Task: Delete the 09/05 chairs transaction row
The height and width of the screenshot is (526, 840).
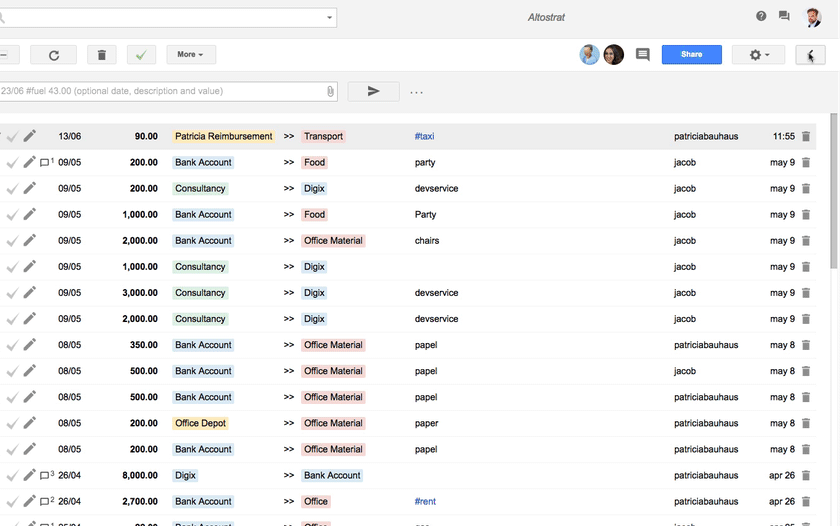Action: click(x=806, y=241)
